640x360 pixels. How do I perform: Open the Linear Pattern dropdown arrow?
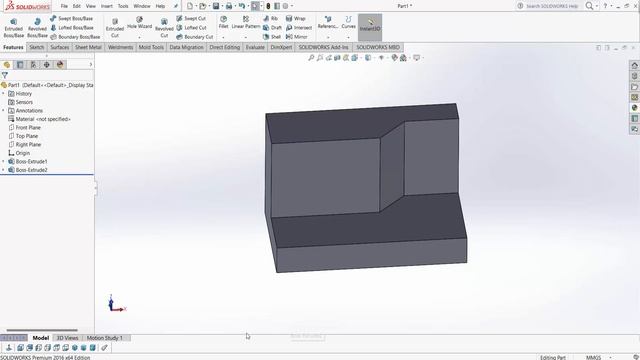(x=246, y=37)
